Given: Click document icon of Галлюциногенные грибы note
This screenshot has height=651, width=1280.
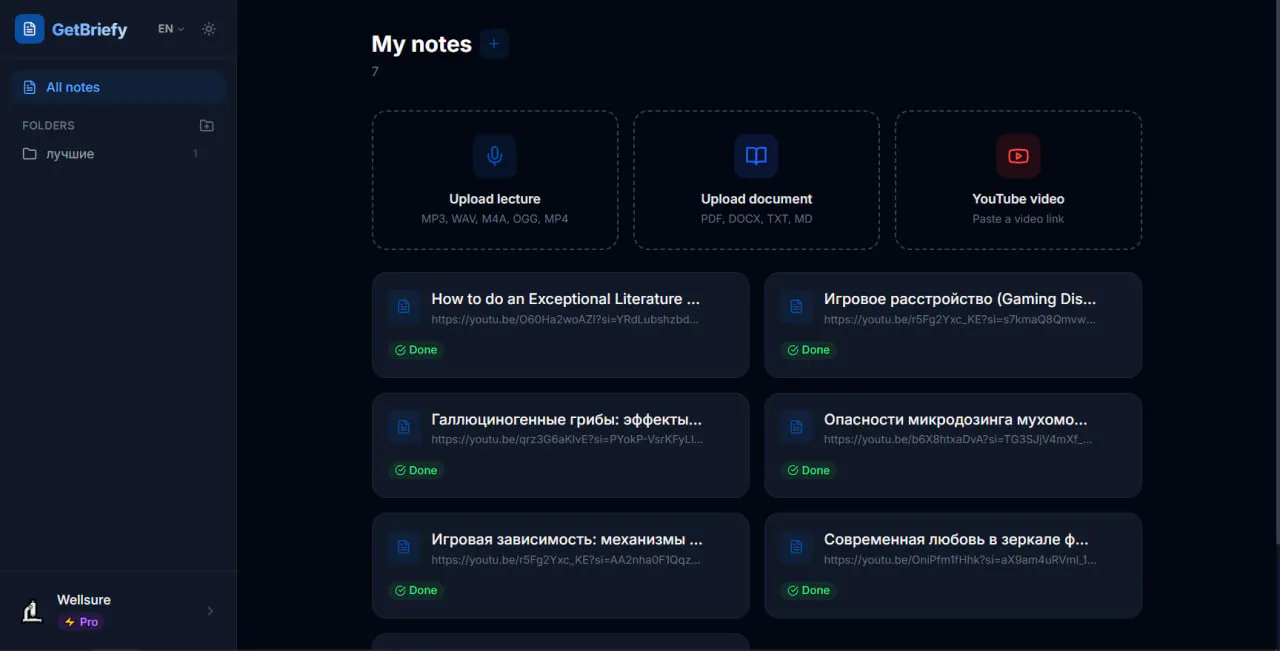Looking at the screenshot, I should click(x=404, y=427).
